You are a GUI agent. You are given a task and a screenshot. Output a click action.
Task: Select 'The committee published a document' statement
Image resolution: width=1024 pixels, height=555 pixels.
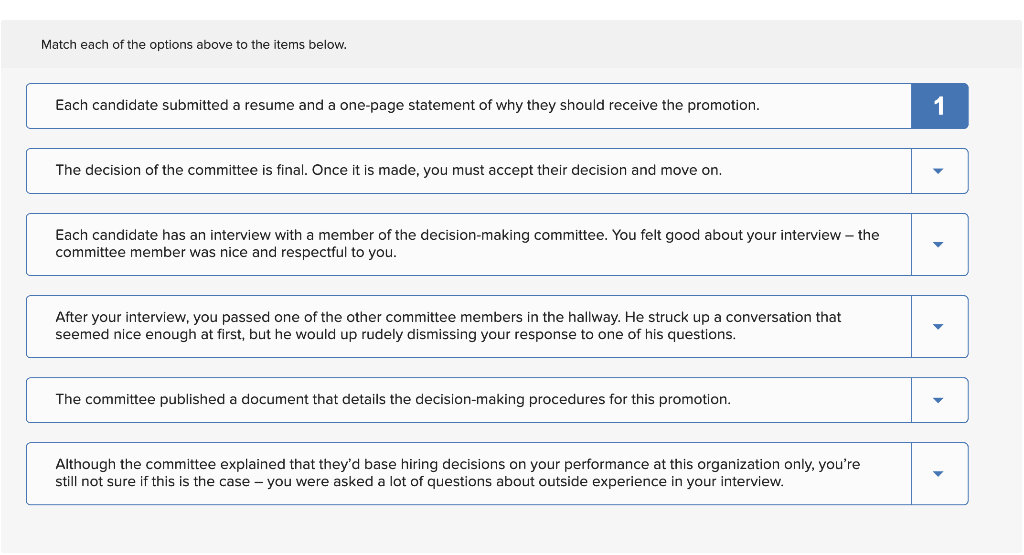[x=392, y=400]
